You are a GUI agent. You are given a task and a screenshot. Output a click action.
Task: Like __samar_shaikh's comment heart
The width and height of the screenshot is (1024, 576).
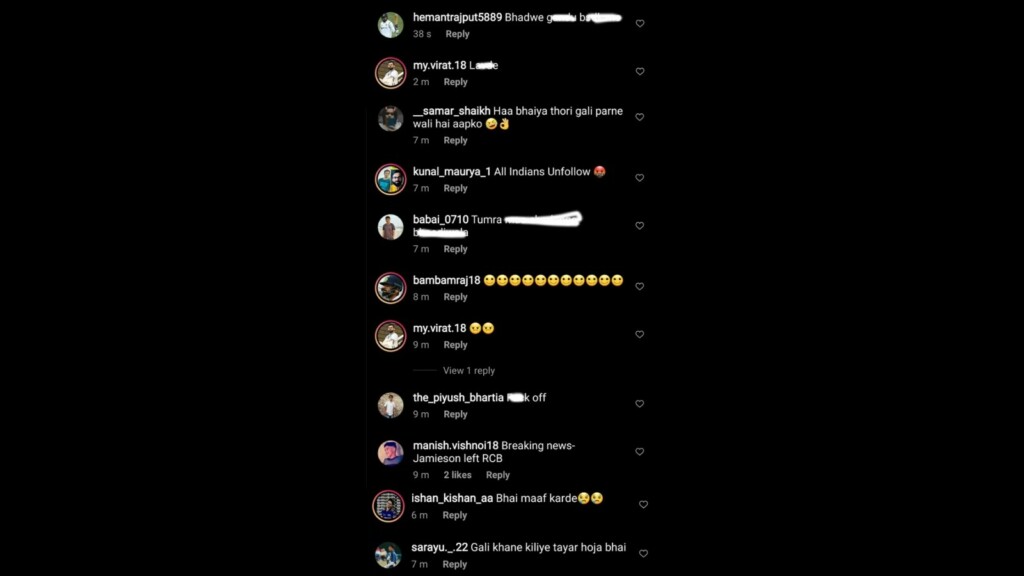[x=639, y=117]
